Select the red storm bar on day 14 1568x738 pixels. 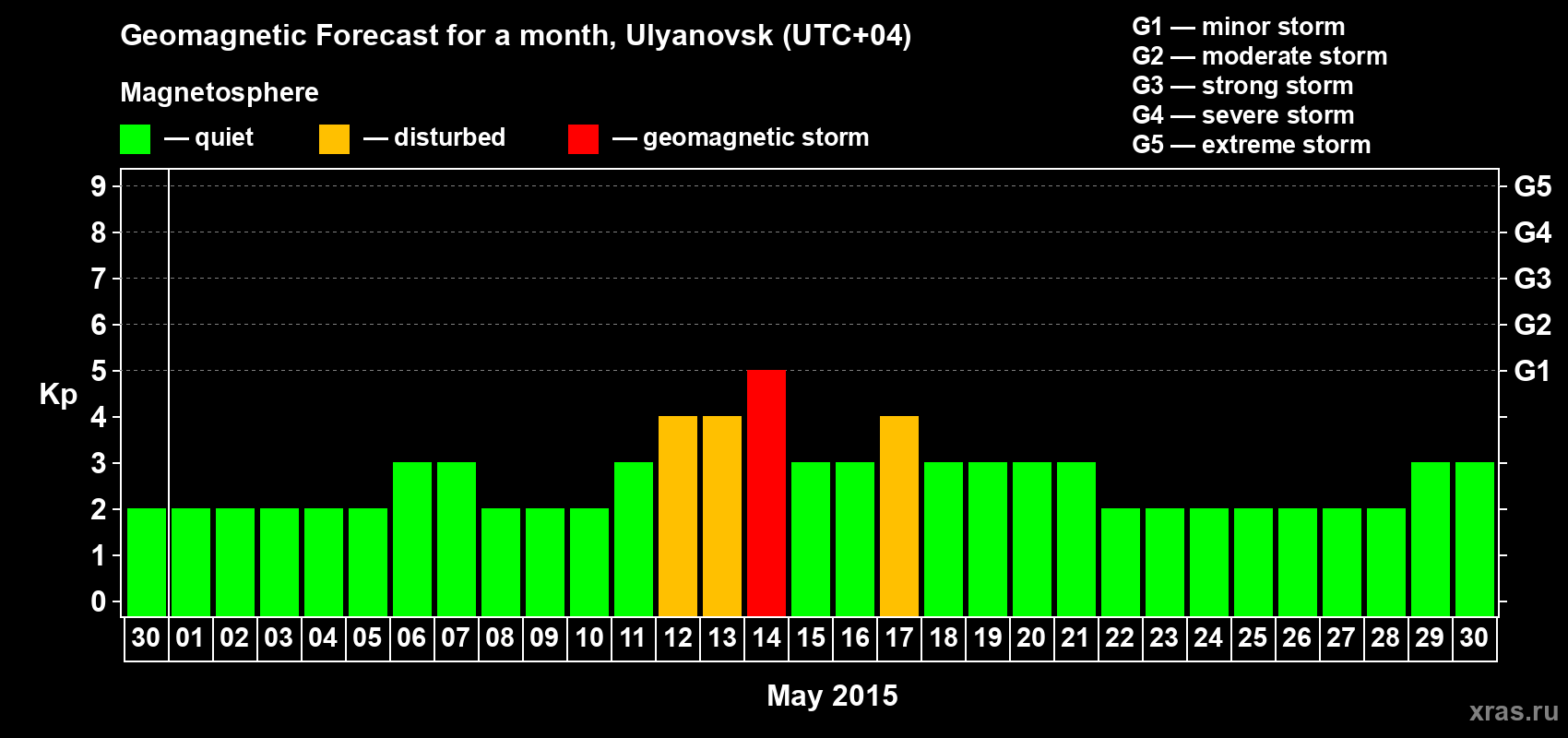point(766,493)
